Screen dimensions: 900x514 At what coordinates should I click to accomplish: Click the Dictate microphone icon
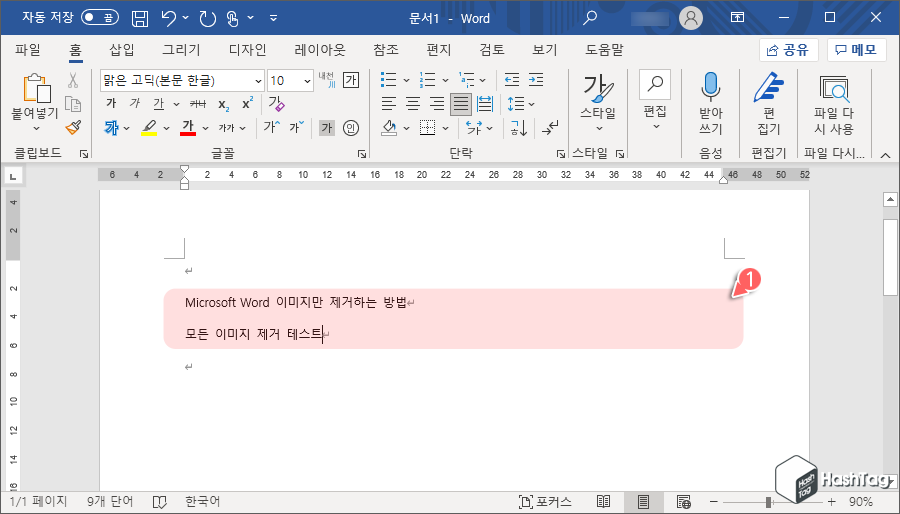711,87
